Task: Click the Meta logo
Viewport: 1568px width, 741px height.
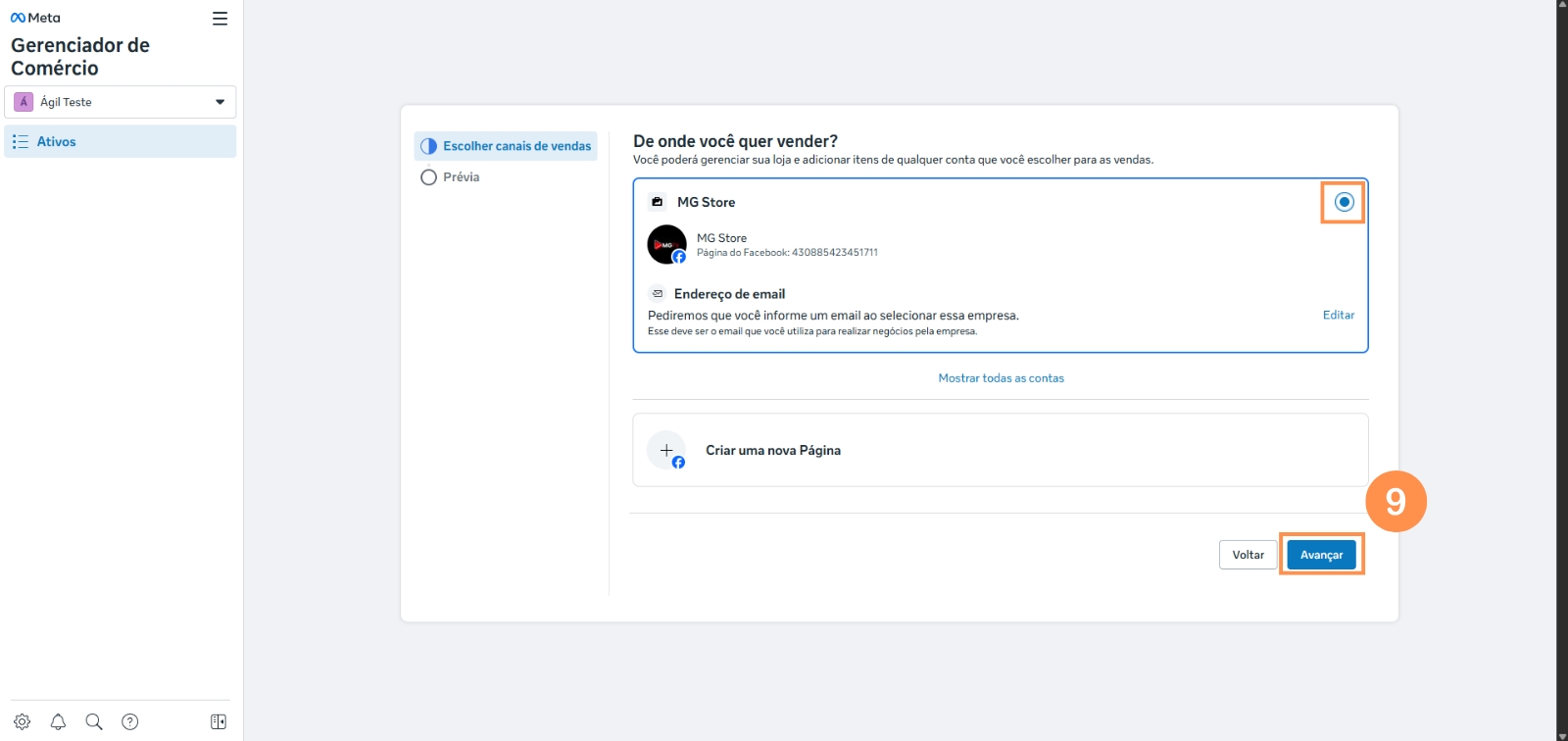Action: tap(35, 18)
